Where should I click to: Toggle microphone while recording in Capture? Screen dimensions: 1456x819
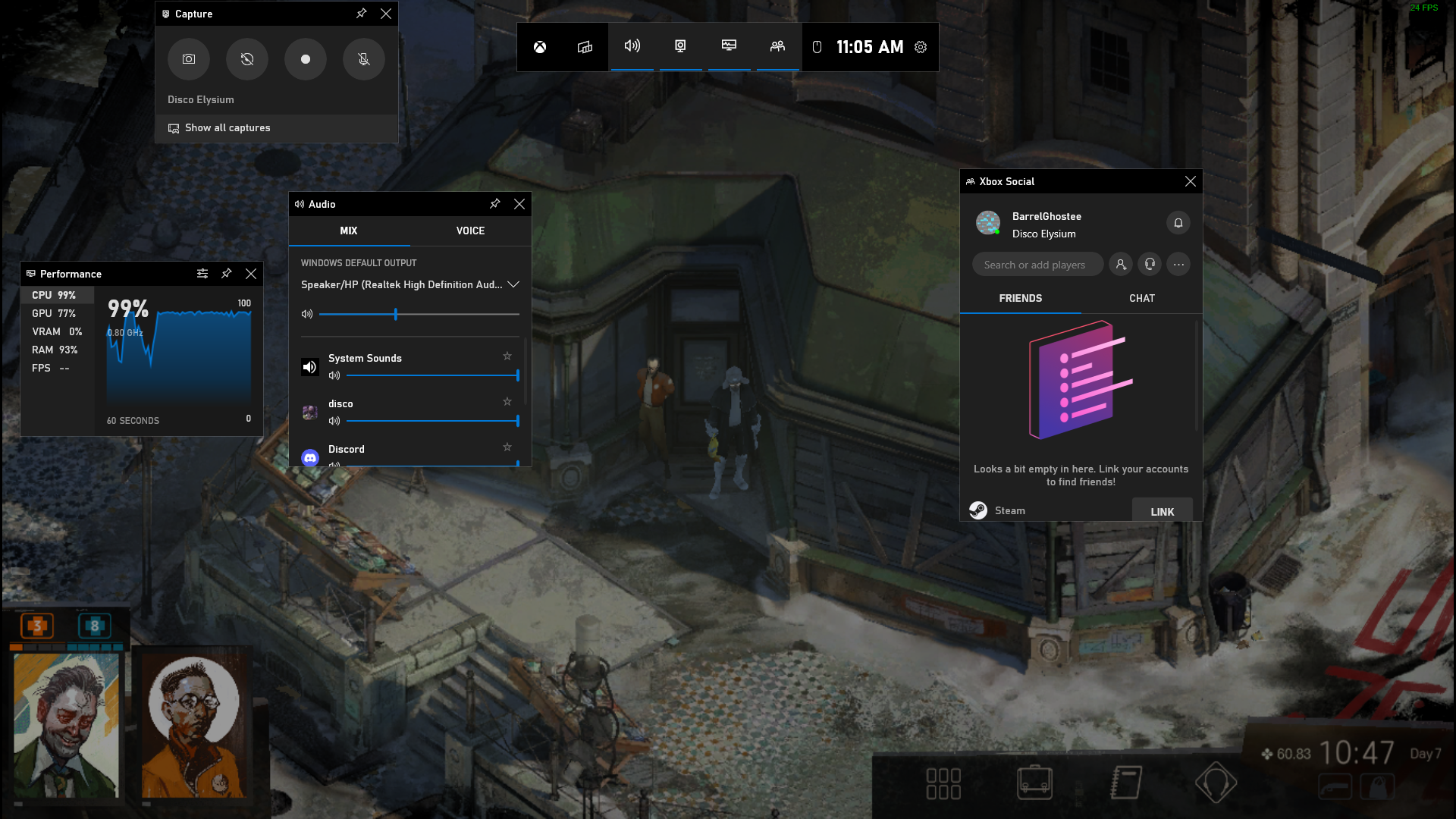(x=364, y=59)
